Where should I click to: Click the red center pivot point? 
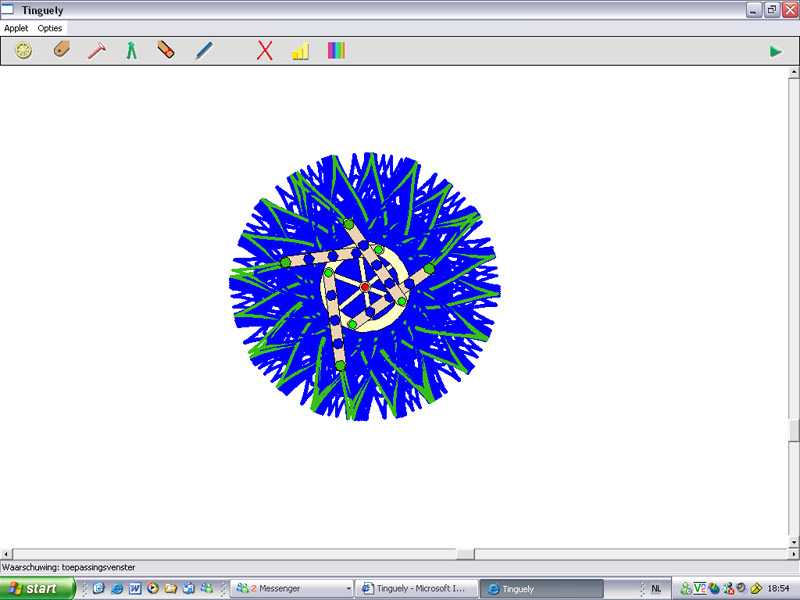click(x=365, y=287)
